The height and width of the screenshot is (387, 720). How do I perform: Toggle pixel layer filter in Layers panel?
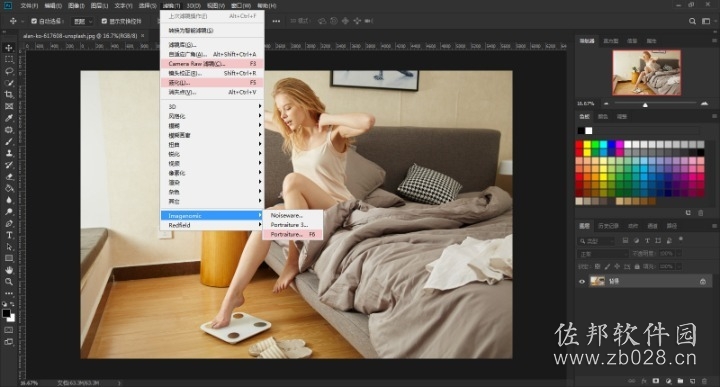(x=625, y=241)
